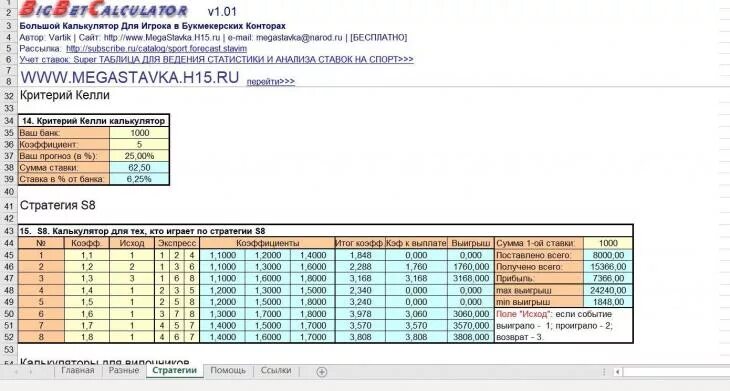Select the Коэфф. cell with value 1,8
Viewport: 730px width, 391px height.
[x=87, y=337]
